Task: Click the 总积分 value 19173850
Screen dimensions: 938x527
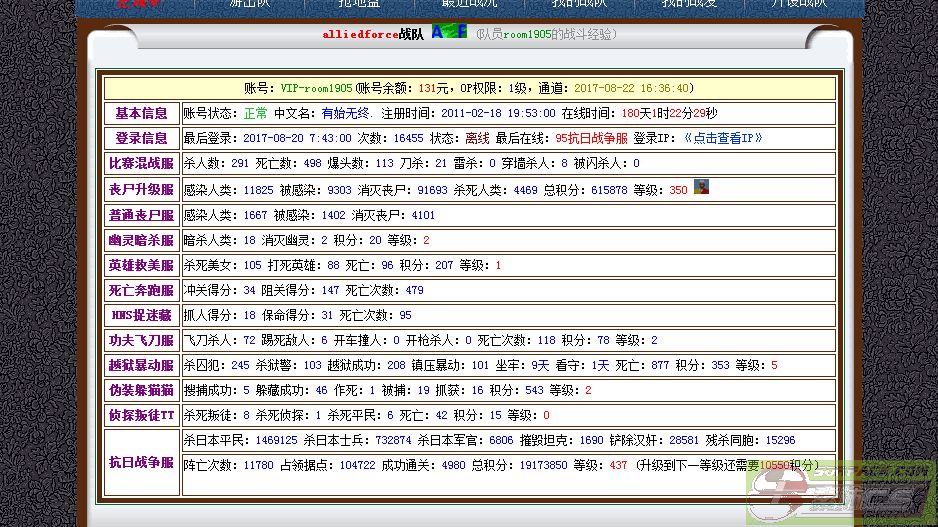Action: [x=543, y=465]
